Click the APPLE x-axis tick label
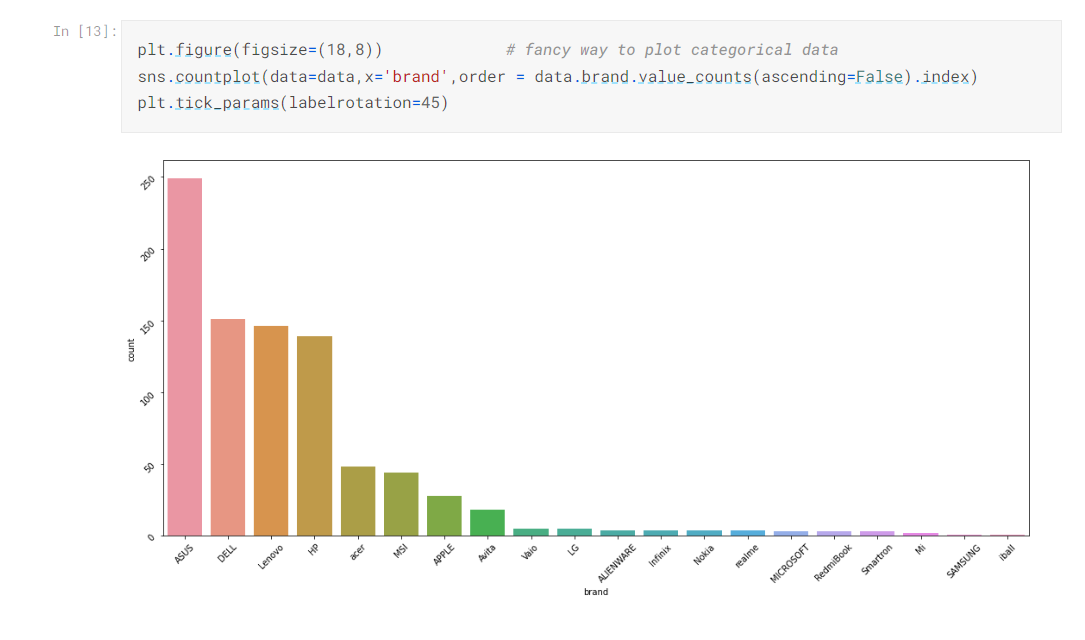 coord(444,555)
